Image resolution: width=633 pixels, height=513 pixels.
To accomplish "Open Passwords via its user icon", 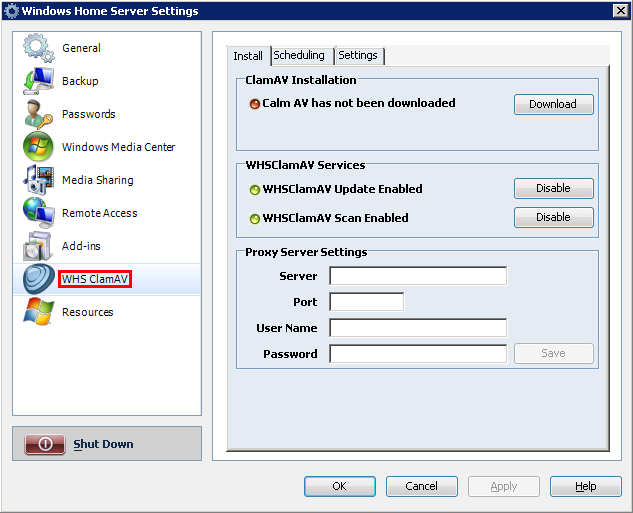I will tap(38, 114).
